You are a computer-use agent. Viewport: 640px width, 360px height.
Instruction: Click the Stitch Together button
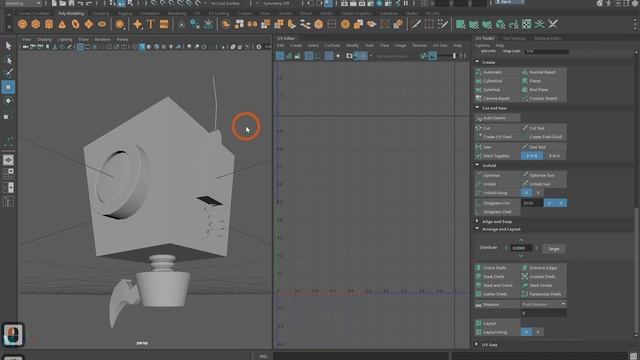click(x=498, y=156)
